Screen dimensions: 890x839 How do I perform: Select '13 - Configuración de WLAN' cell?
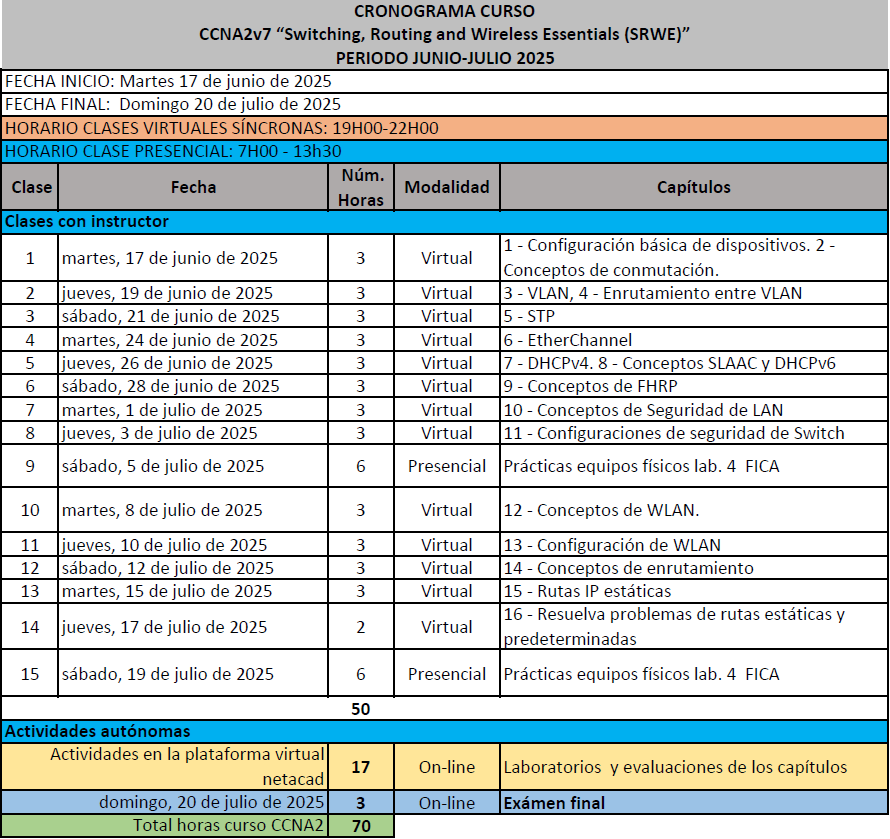tap(694, 545)
